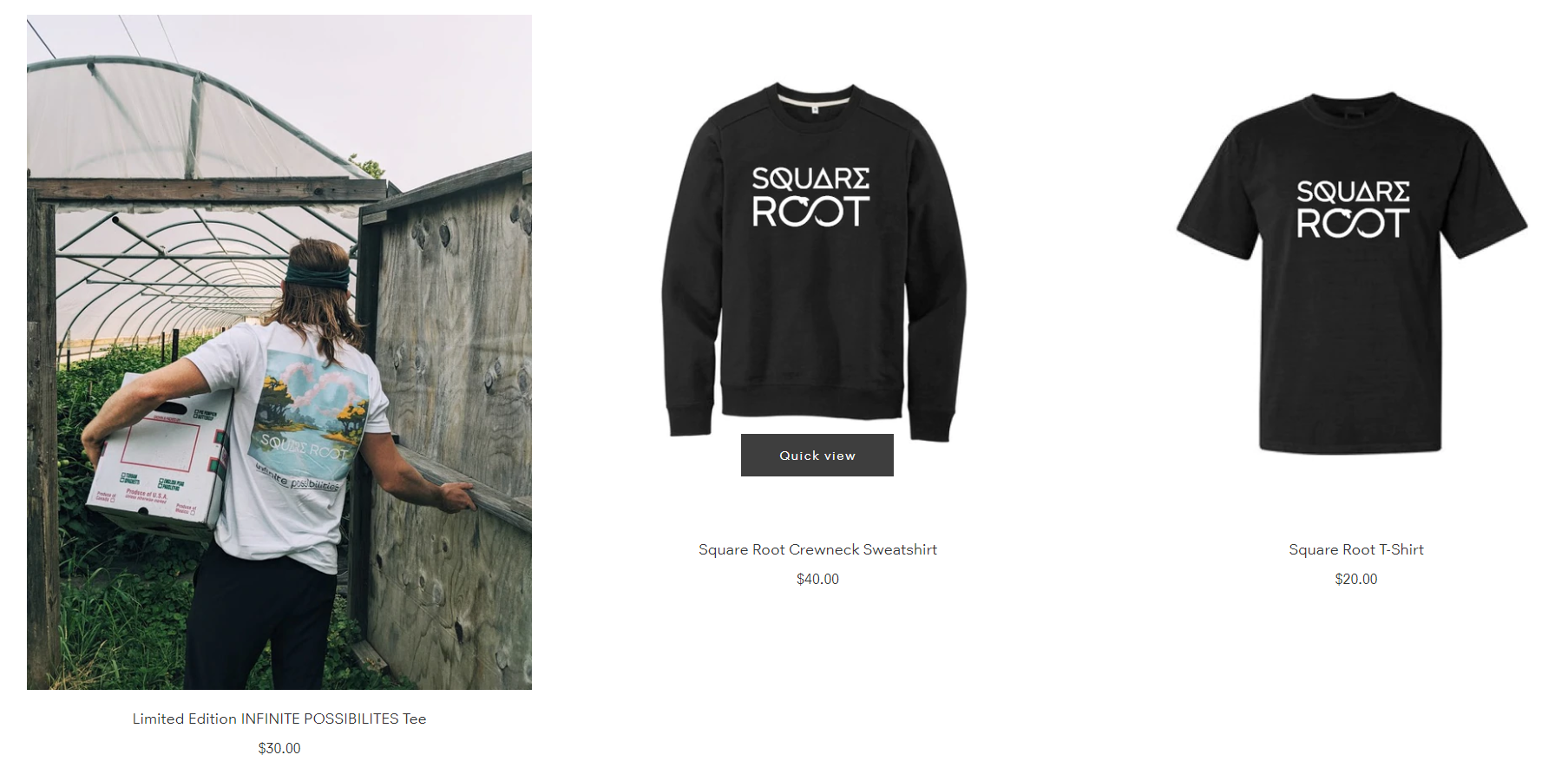Click the Quick view button
This screenshot has width=1568, height=768.
pyautogui.click(x=817, y=455)
